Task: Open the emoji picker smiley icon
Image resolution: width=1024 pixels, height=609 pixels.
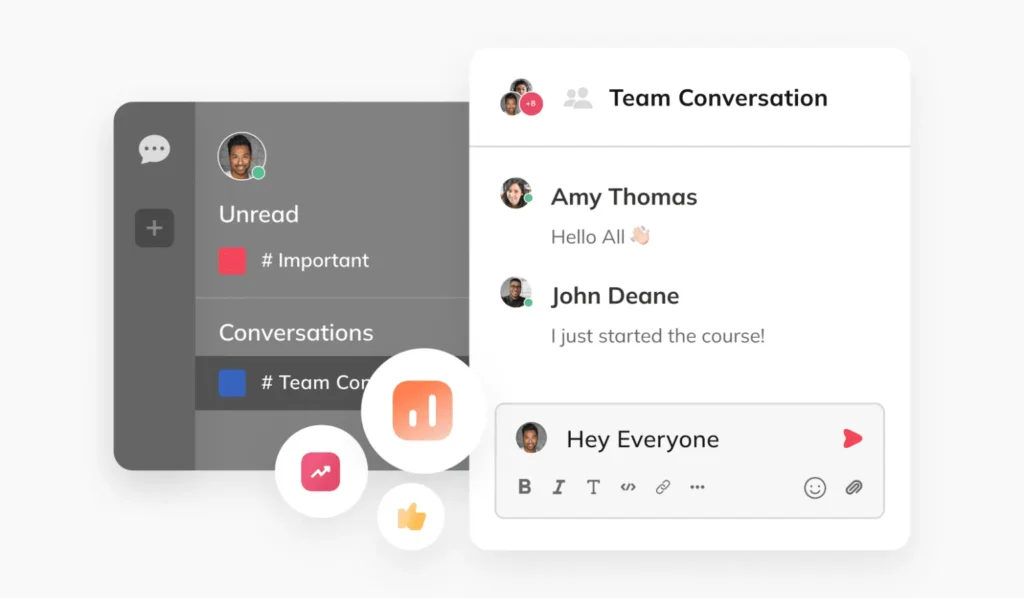Action: (x=815, y=488)
